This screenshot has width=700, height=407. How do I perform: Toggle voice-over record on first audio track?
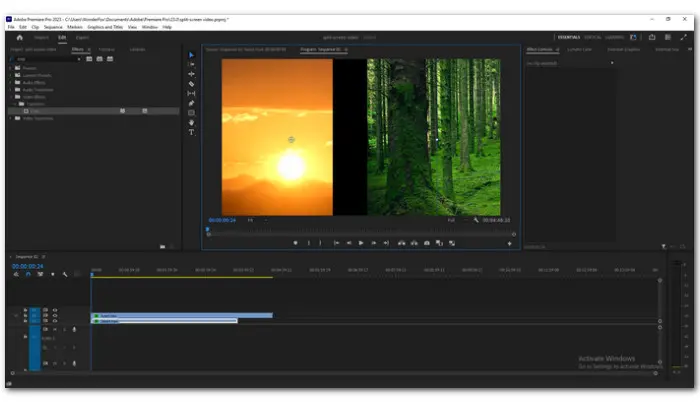74,329
